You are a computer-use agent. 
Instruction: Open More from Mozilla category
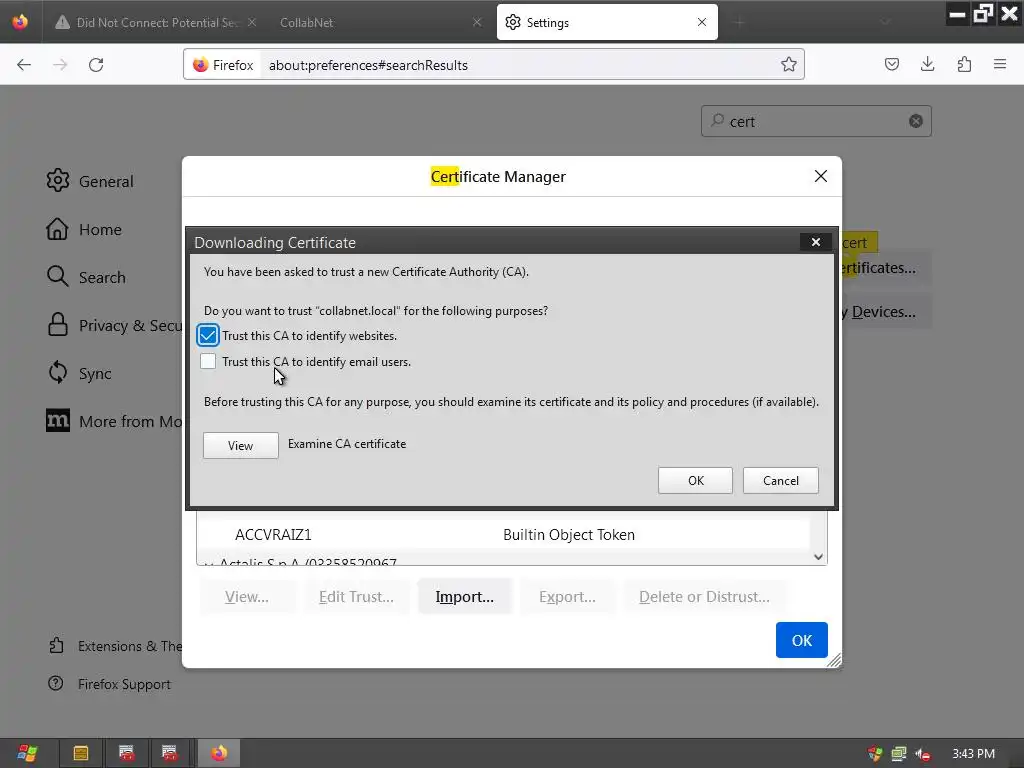(x=114, y=421)
